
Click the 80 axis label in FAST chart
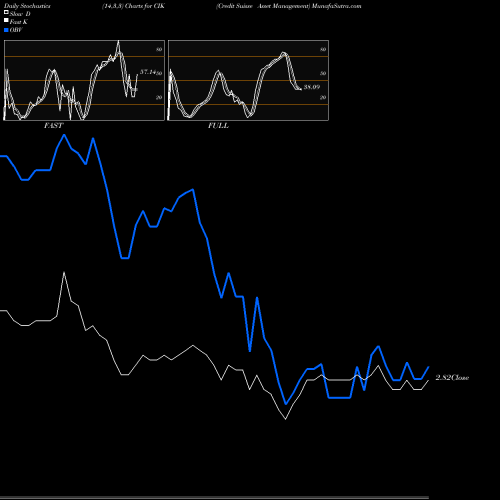pyautogui.click(x=159, y=49)
